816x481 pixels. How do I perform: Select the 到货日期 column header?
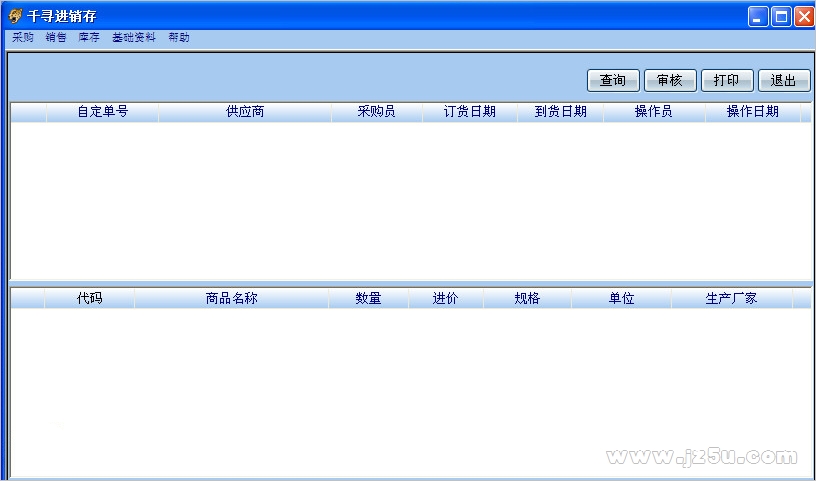pyautogui.click(x=560, y=112)
